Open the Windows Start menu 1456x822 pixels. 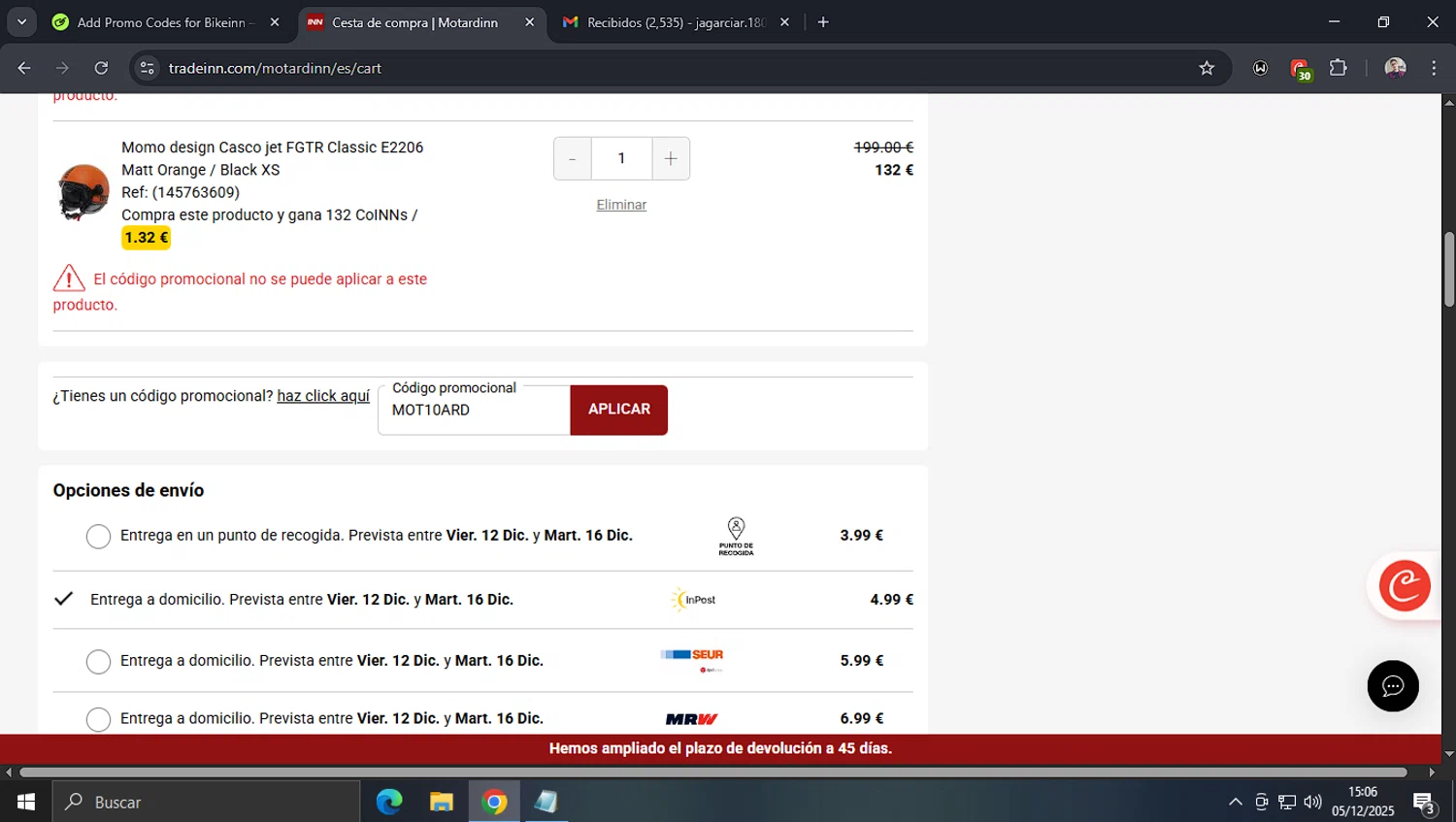click(x=26, y=802)
